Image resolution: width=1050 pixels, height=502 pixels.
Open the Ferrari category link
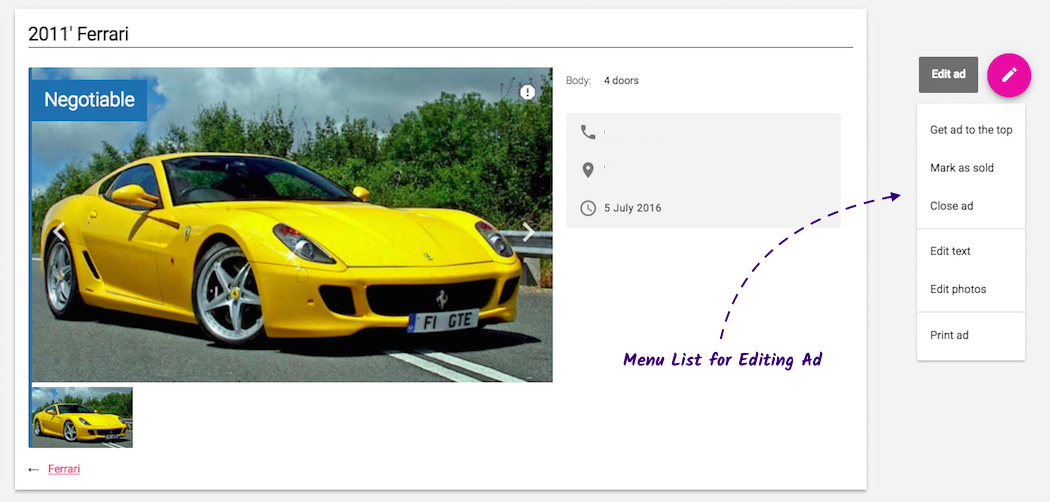[64, 469]
